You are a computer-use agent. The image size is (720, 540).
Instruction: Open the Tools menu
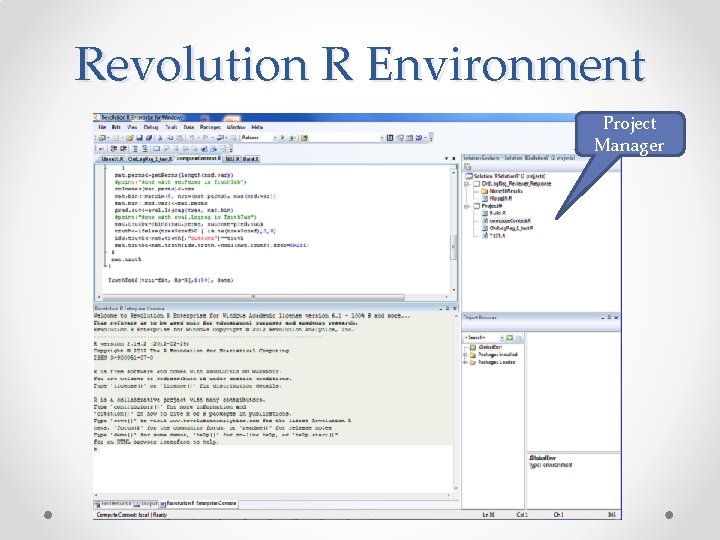tap(171, 127)
